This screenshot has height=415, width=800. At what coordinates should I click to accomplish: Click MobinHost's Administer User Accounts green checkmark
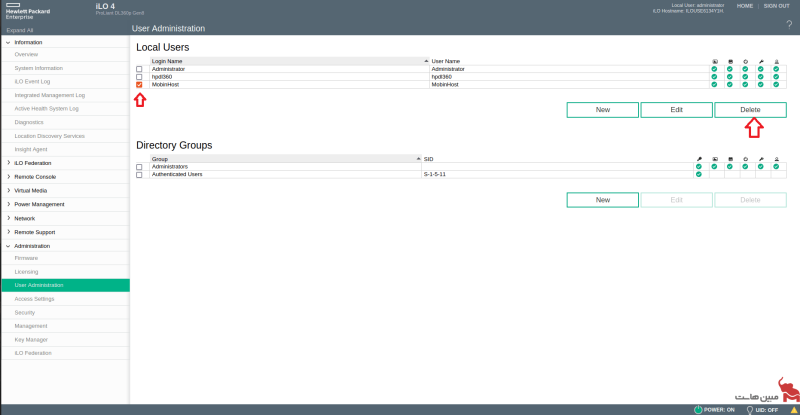point(776,84)
